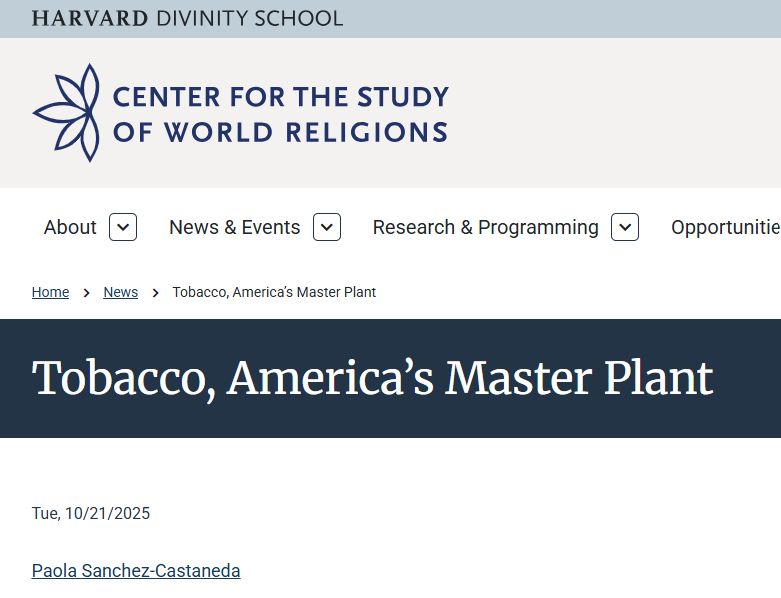Open the Opportunities menu item

(725, 227)
